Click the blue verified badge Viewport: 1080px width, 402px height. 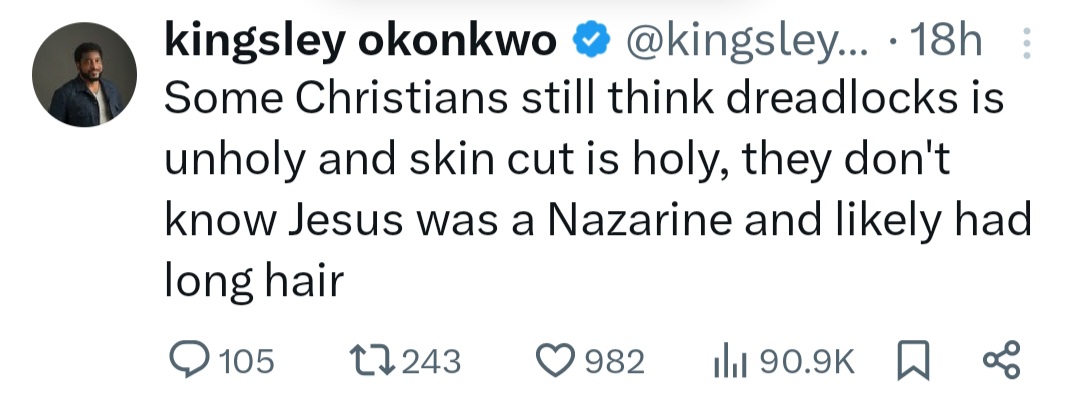589,41
